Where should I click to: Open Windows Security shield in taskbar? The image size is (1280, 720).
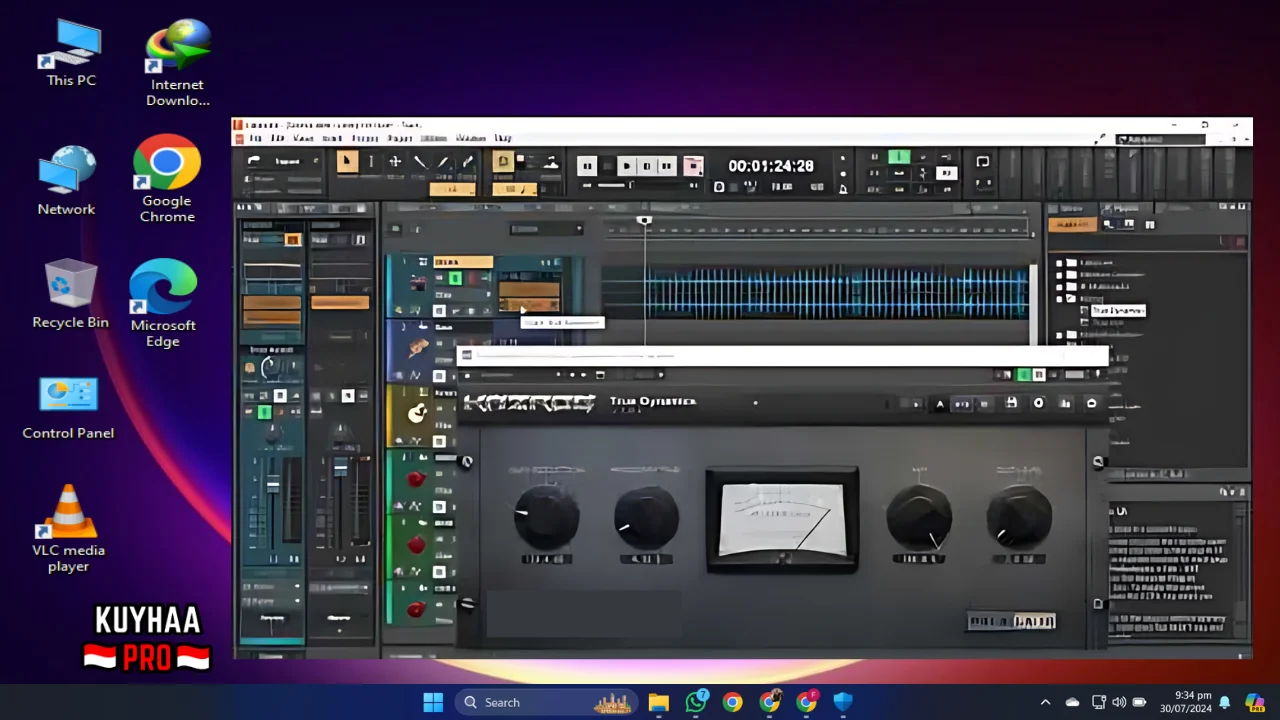tap(843, 702)
